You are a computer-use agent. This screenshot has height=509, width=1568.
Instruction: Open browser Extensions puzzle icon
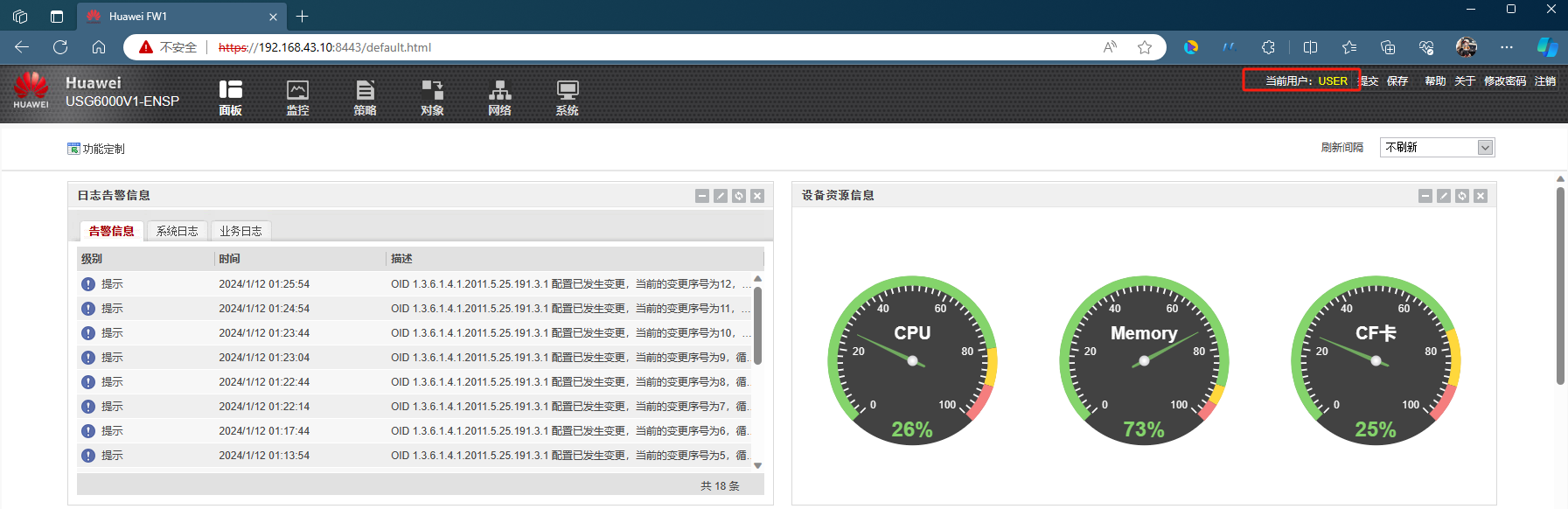(1268, 47)
